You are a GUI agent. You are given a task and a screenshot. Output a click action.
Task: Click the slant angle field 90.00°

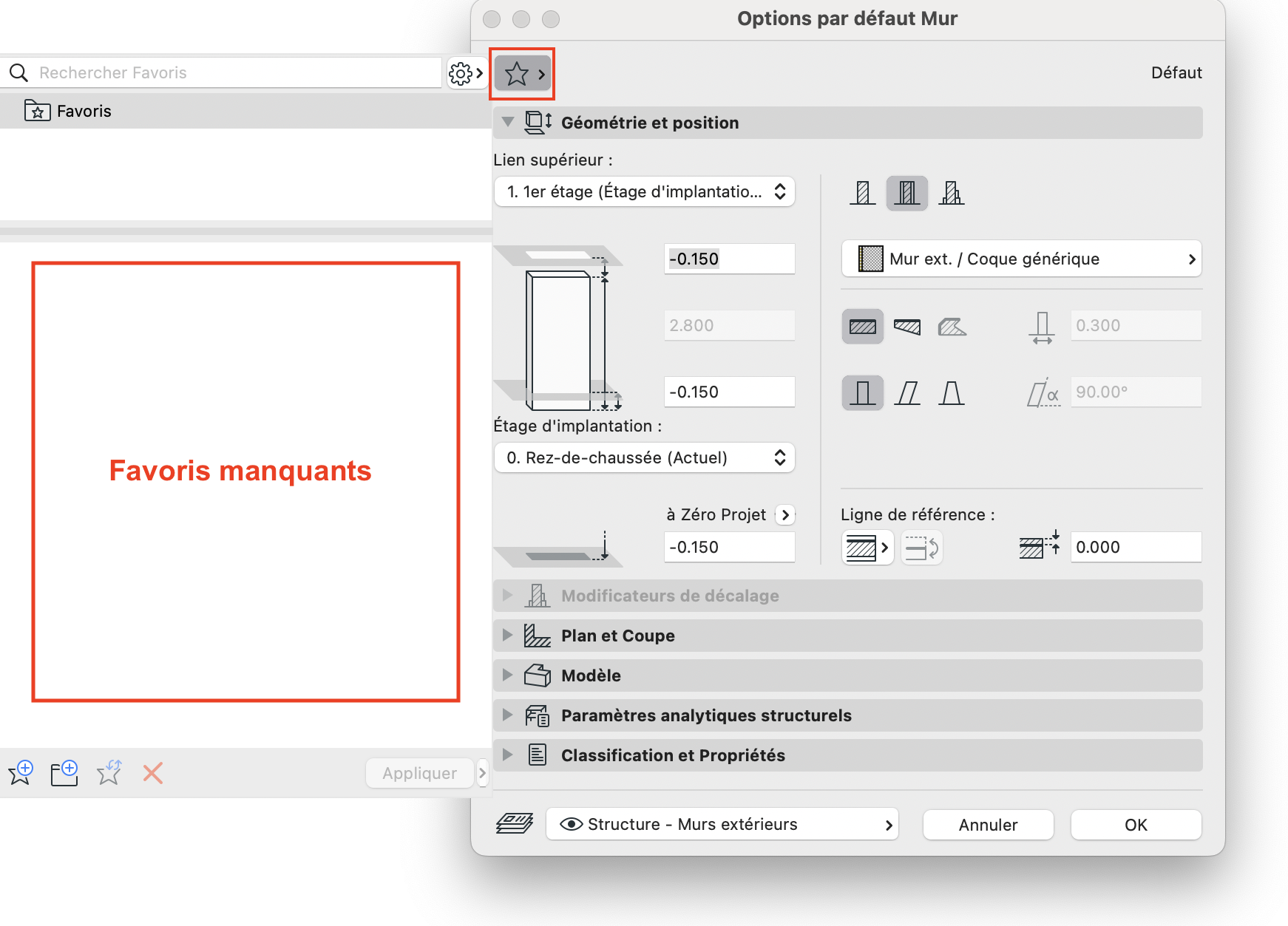point(1136,392)
